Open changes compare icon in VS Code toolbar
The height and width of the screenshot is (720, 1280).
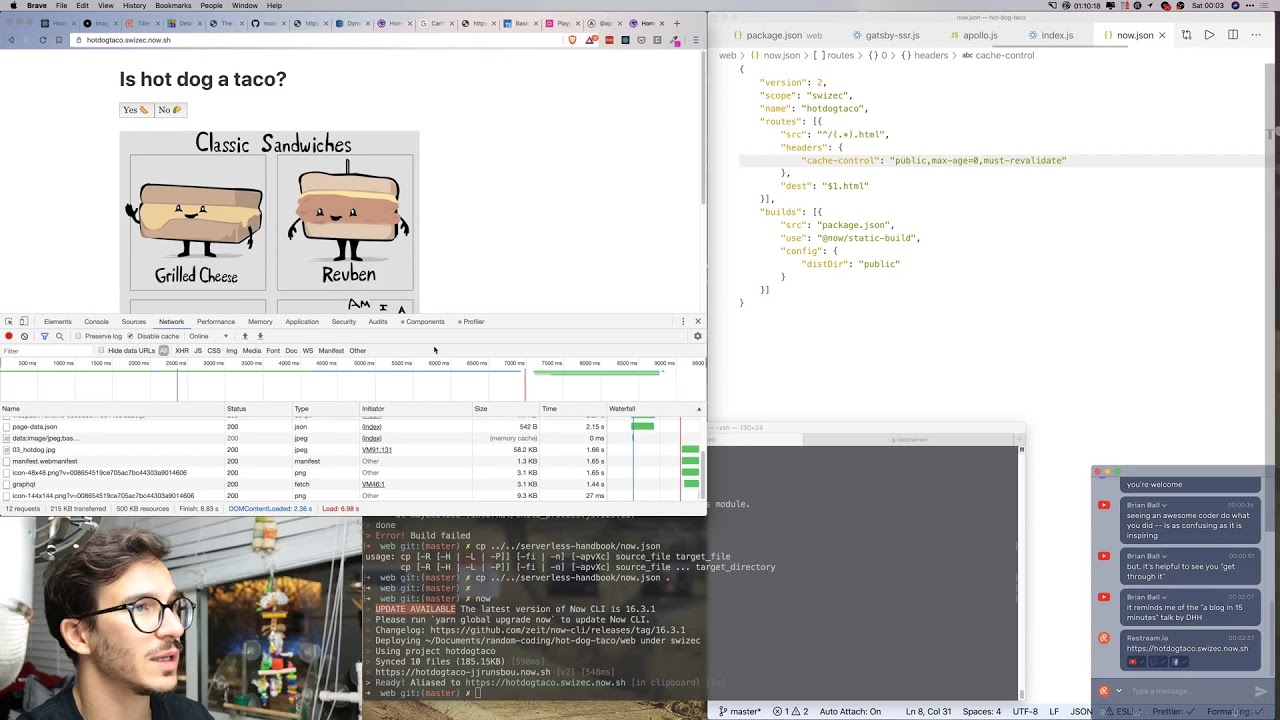click(x=1186, y=35)
